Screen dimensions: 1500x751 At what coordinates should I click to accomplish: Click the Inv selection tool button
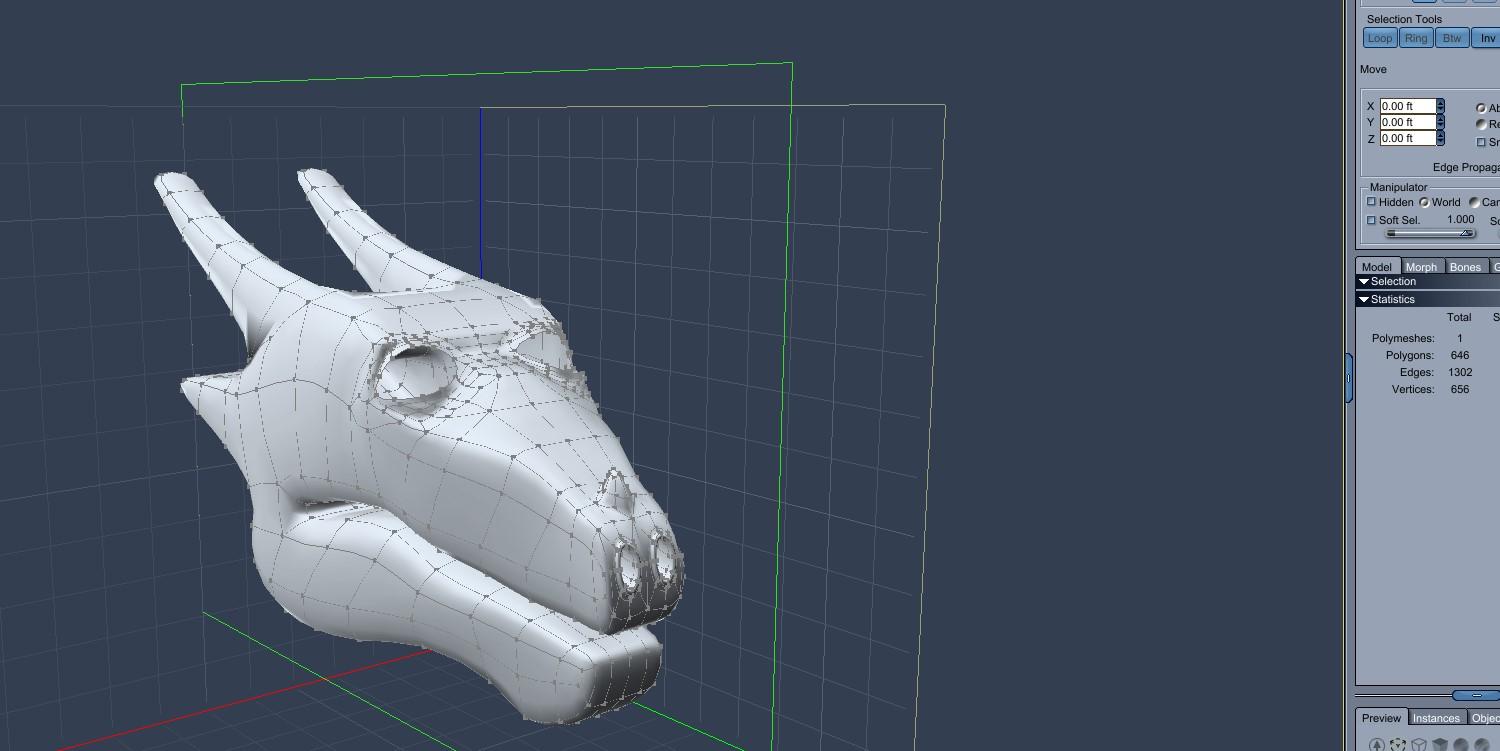(x=1487, y=38)
